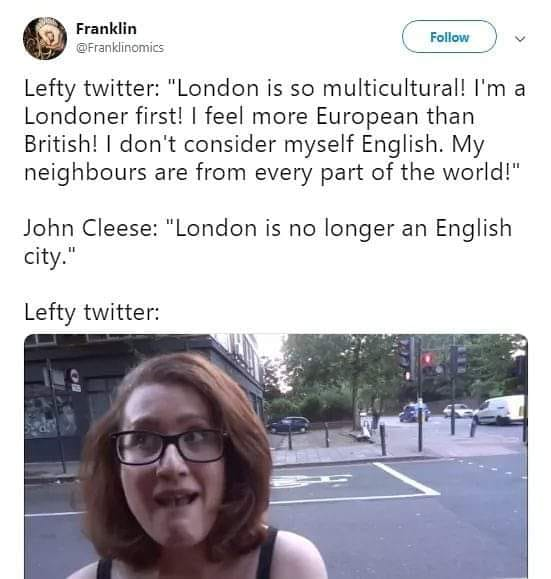Click the last "Lefty twitter:" line above the photo
This screenshot has width=551, height=579.
92,312
